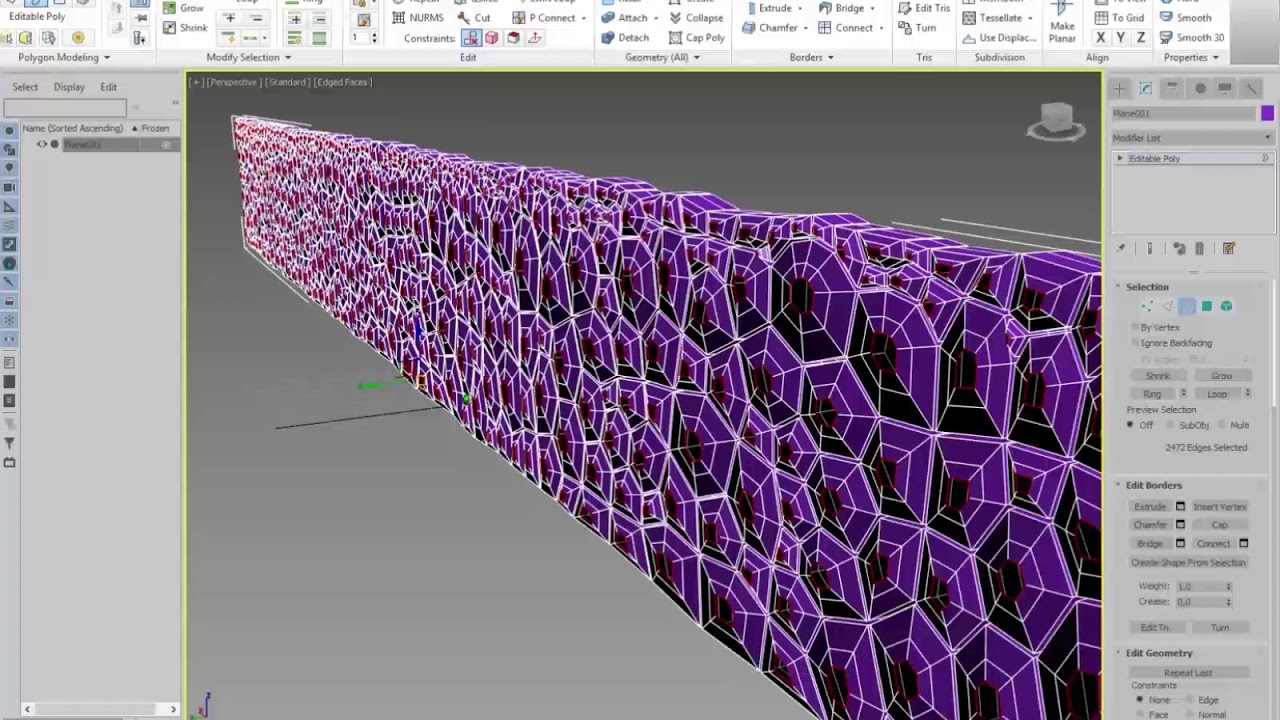
Task: Toggle the By Vertex checkbox
Action: pos(1135,327)
